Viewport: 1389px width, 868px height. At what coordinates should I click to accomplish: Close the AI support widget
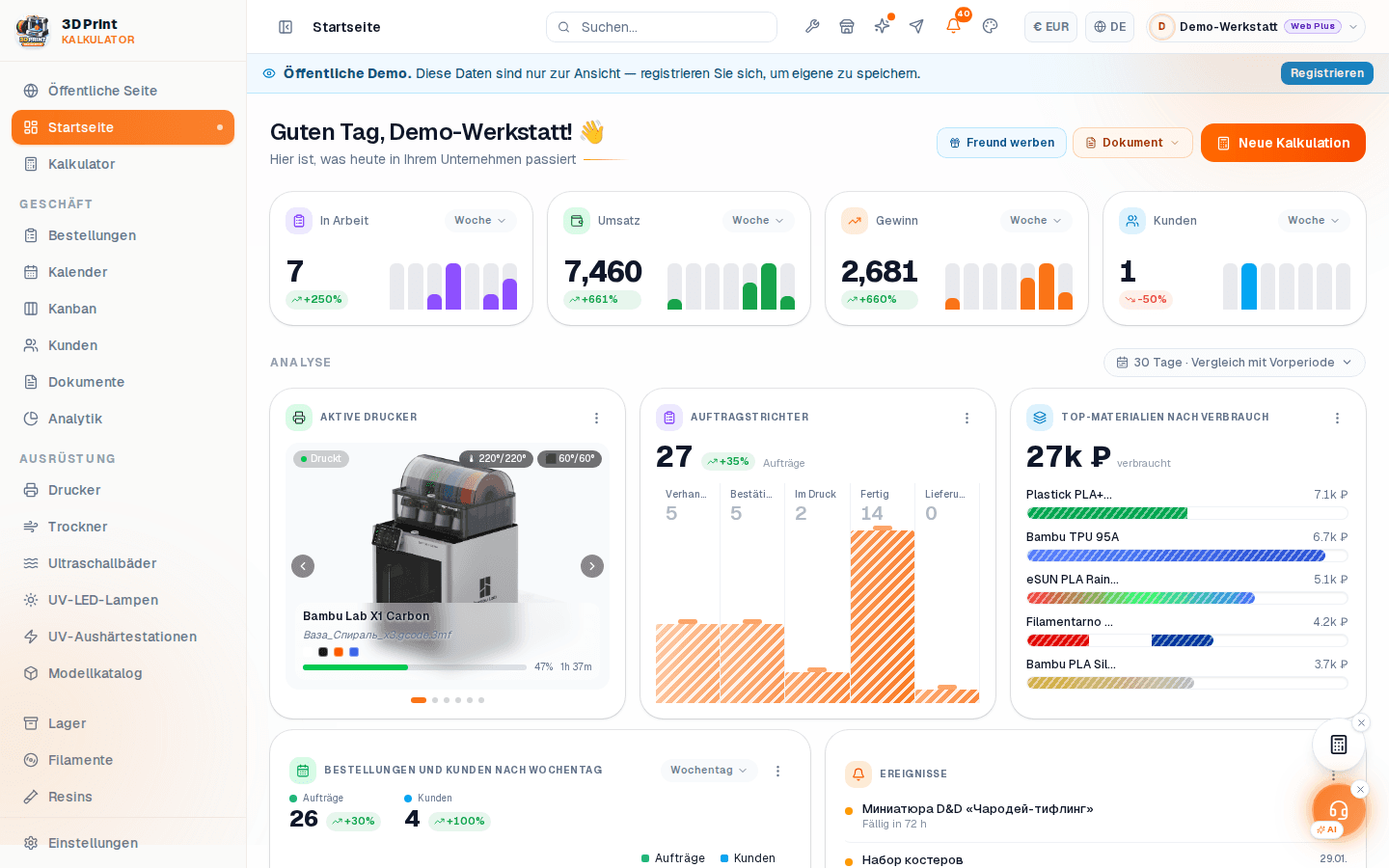pos(1360,789)
